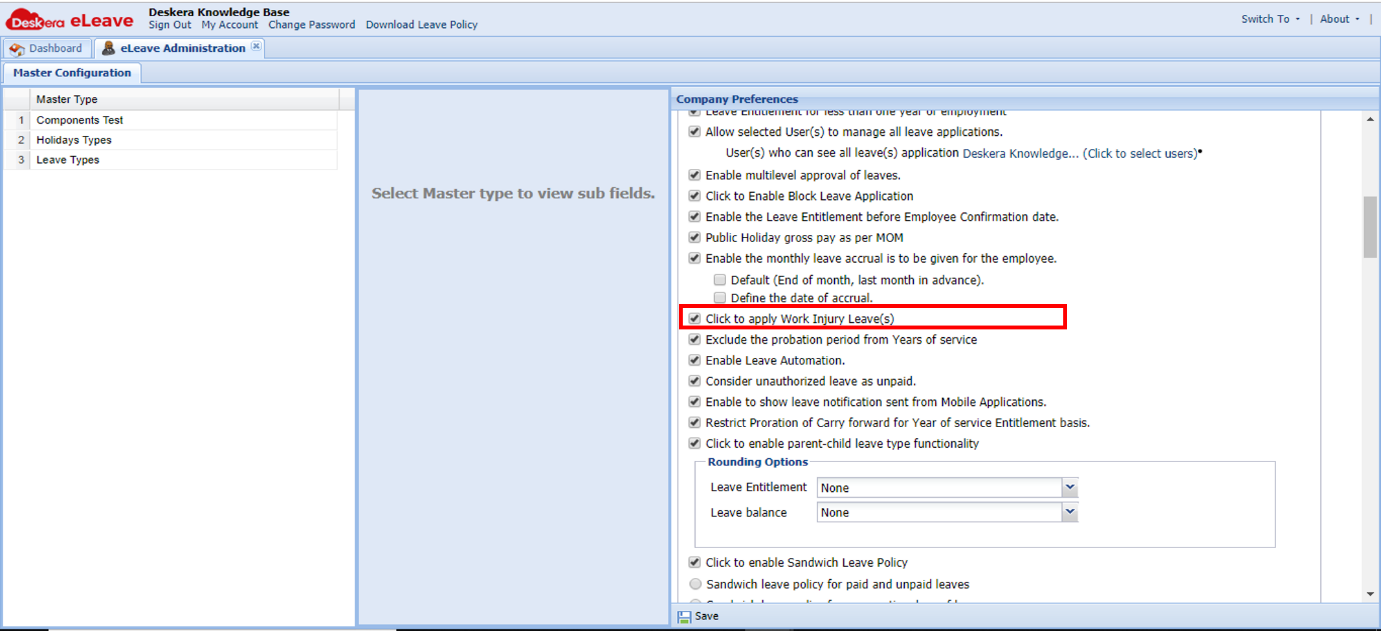The height and width of the screenshot is (631, 1381).
Task: Click the Save floppy disk icon
Action: click(685, 615)
